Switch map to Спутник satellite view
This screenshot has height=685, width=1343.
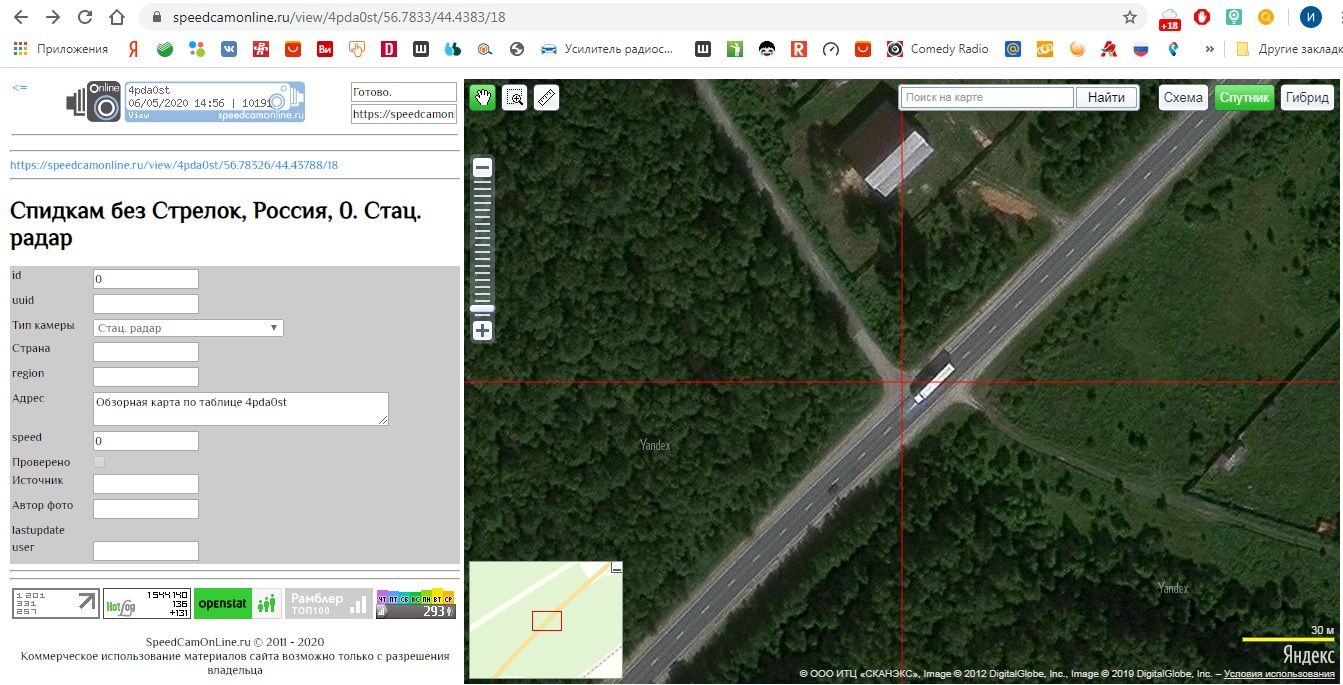coord(1244,97)
